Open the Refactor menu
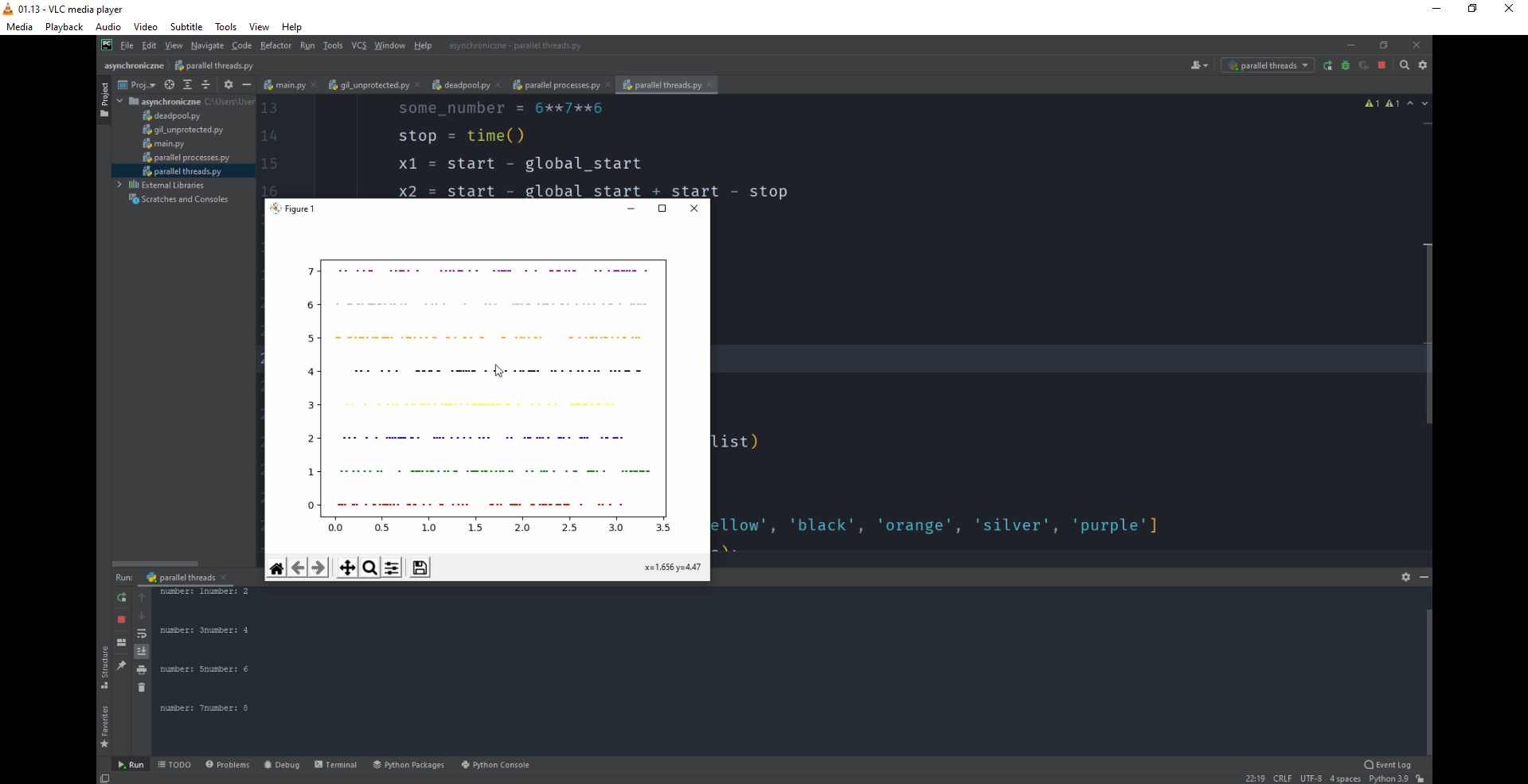Screen dimensions: 1528x784 tap(276, 45)
